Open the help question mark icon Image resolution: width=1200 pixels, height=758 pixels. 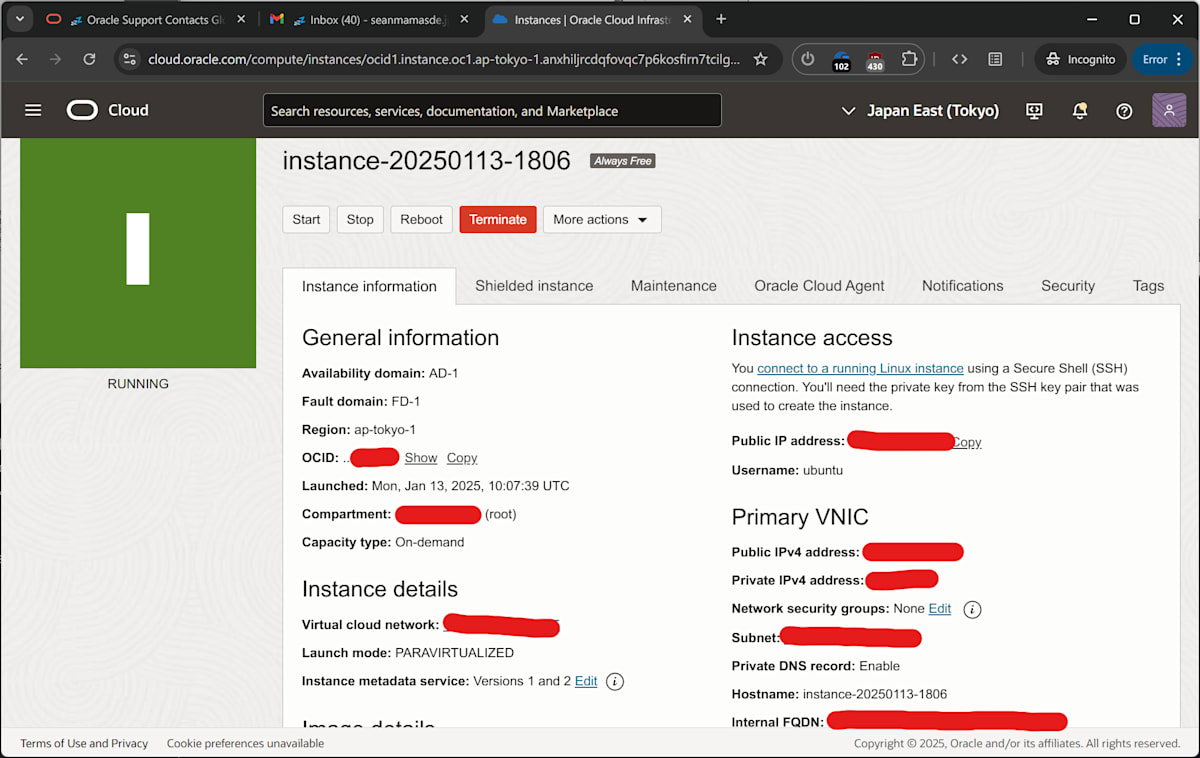pyautogui.click(x=1124, y=111)
